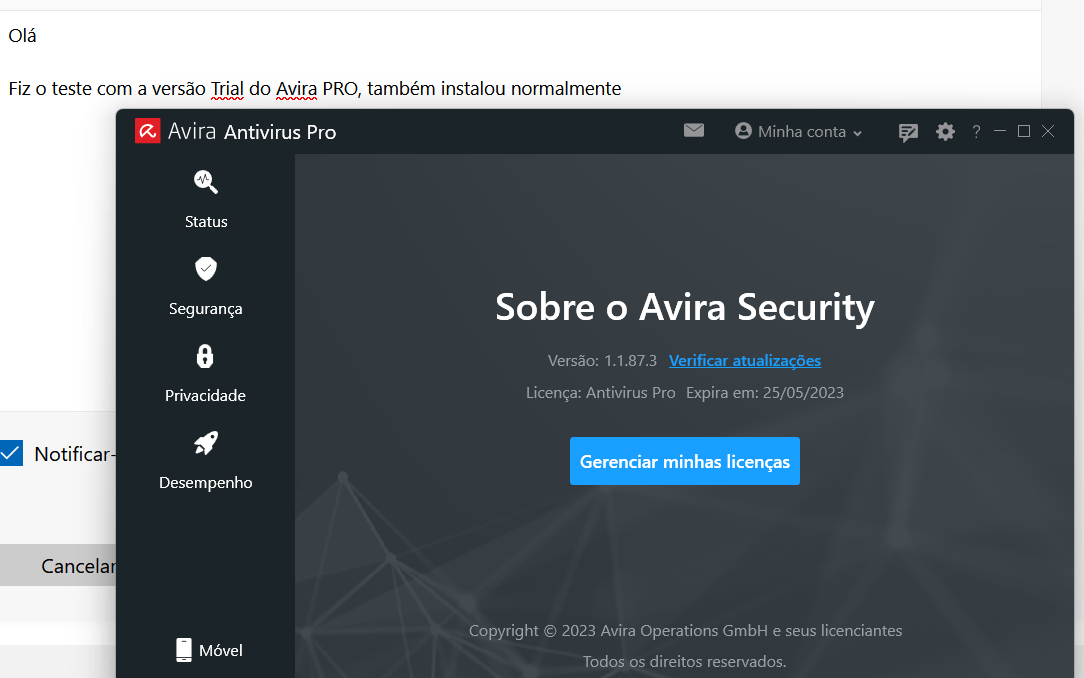This screenshot has width=1084, height=678.
Task: Open the Avira help question mark
Action: (x=976, y=131)
